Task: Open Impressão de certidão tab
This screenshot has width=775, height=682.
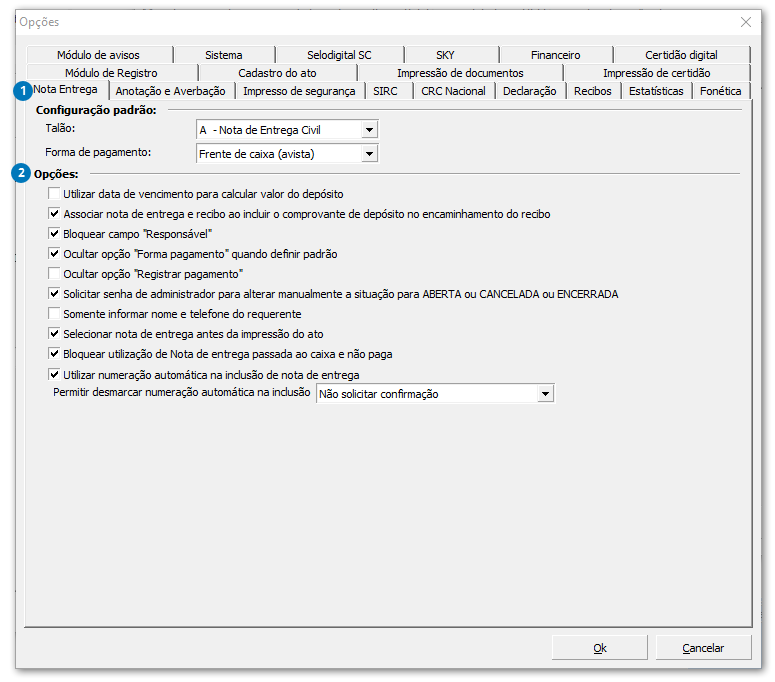Action: coord(656,73)
